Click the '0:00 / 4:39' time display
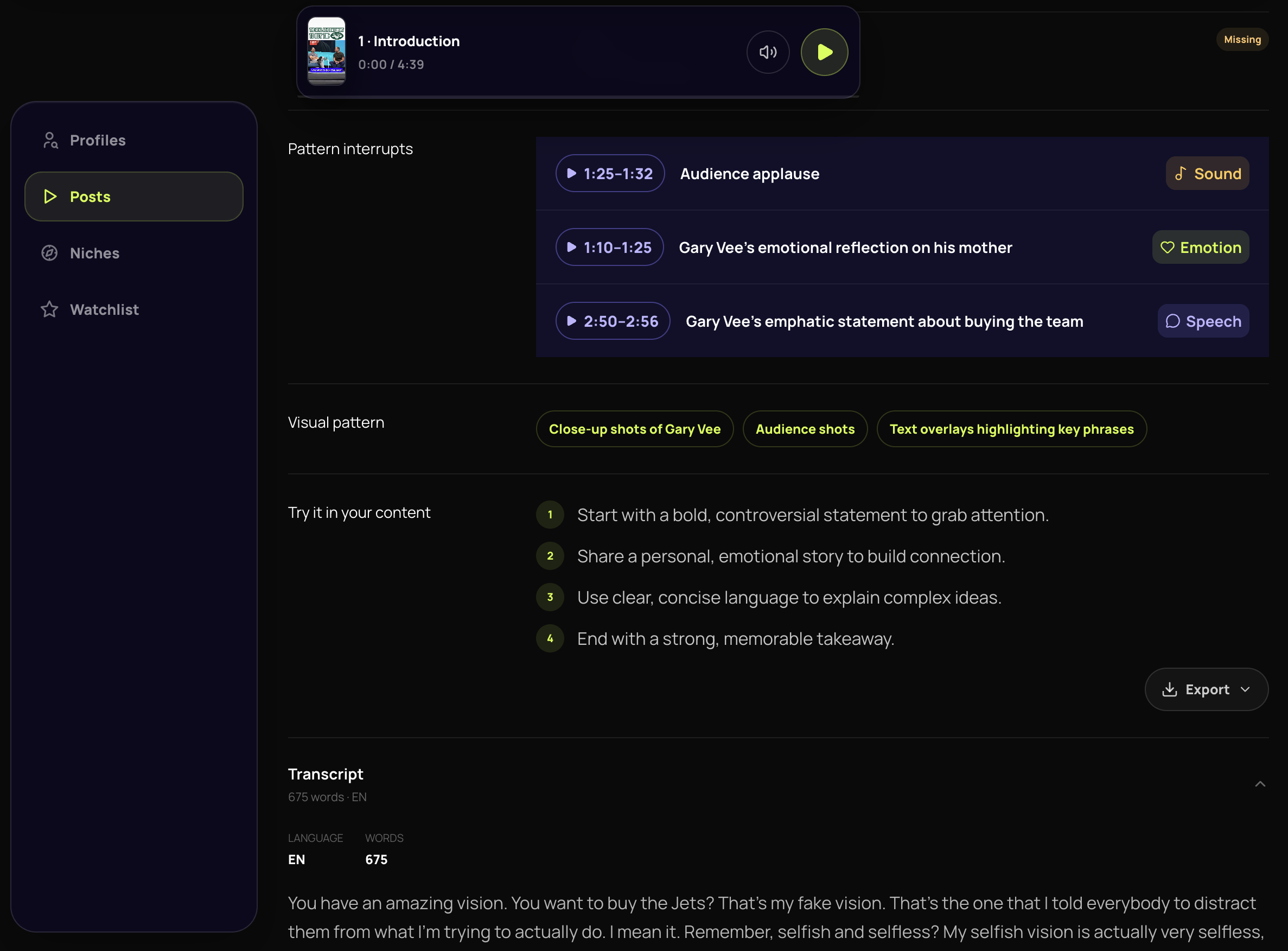 point(391,65)
